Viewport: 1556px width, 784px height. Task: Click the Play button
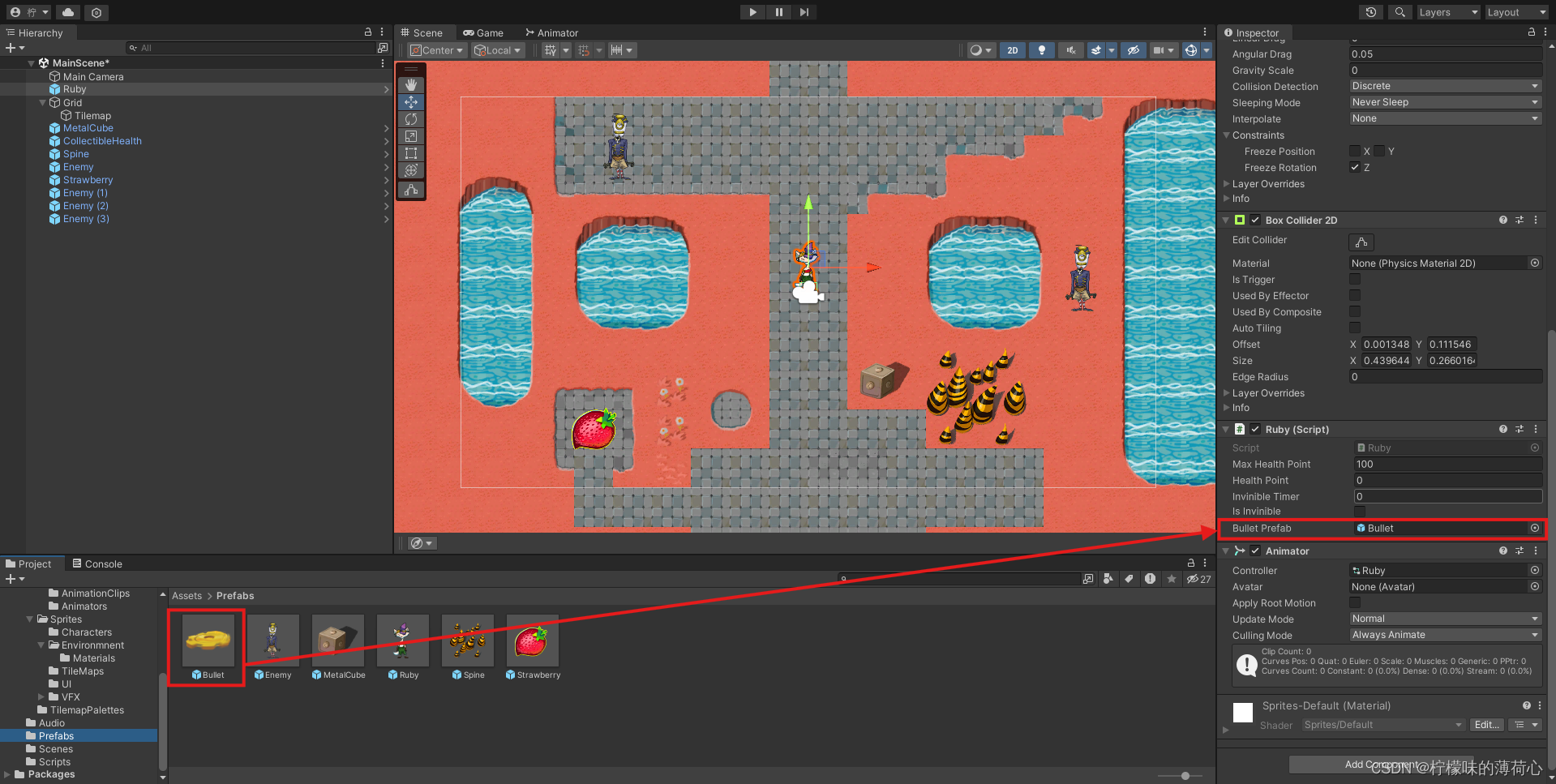[752, 12]
